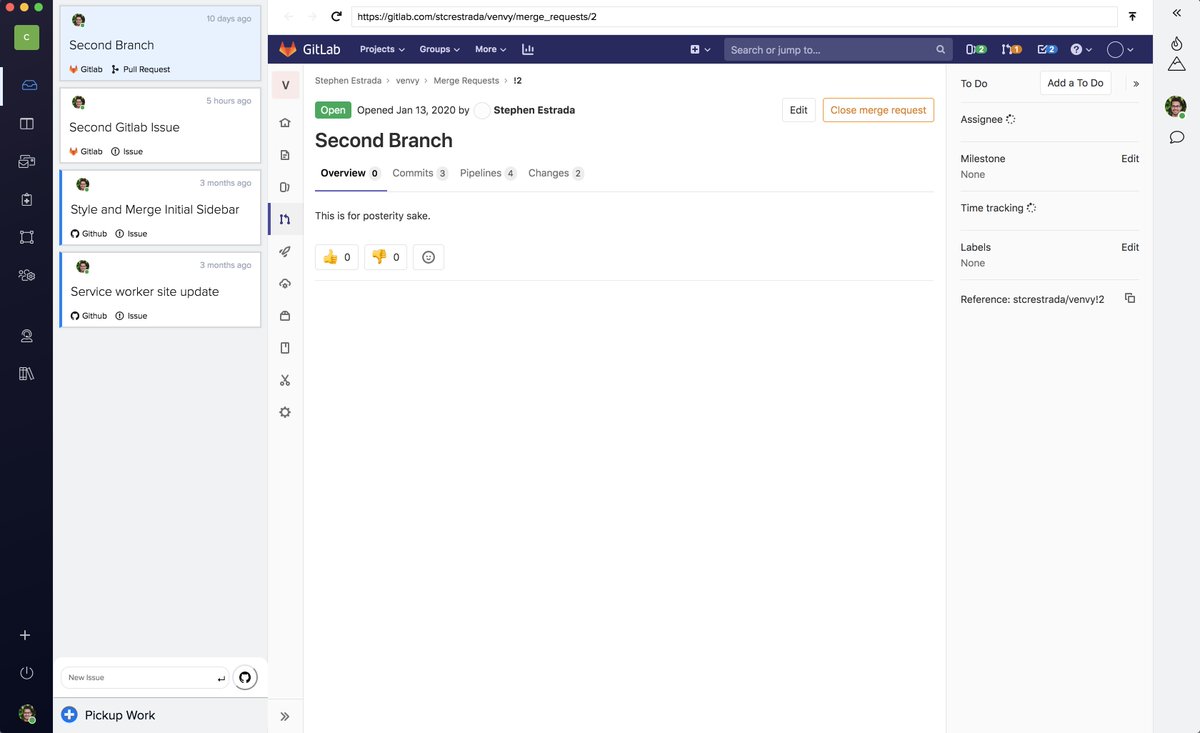
Task: Open the green C workspace badge
Action: 26,37
